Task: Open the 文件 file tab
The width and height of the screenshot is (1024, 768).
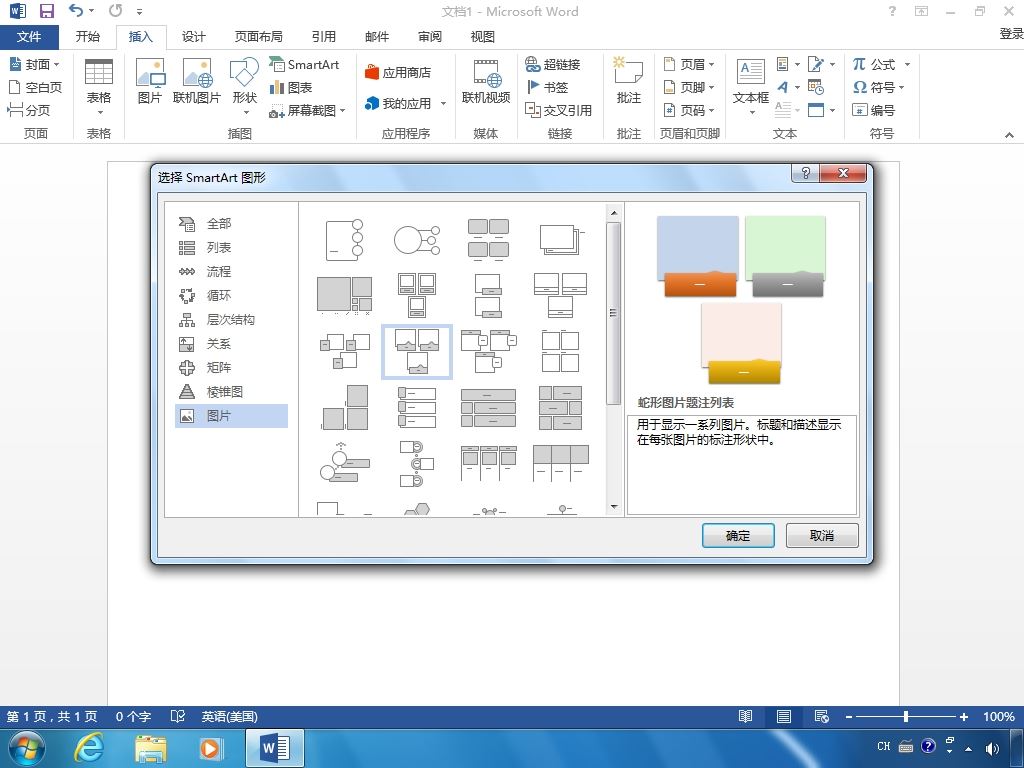Action: [29, 37]
